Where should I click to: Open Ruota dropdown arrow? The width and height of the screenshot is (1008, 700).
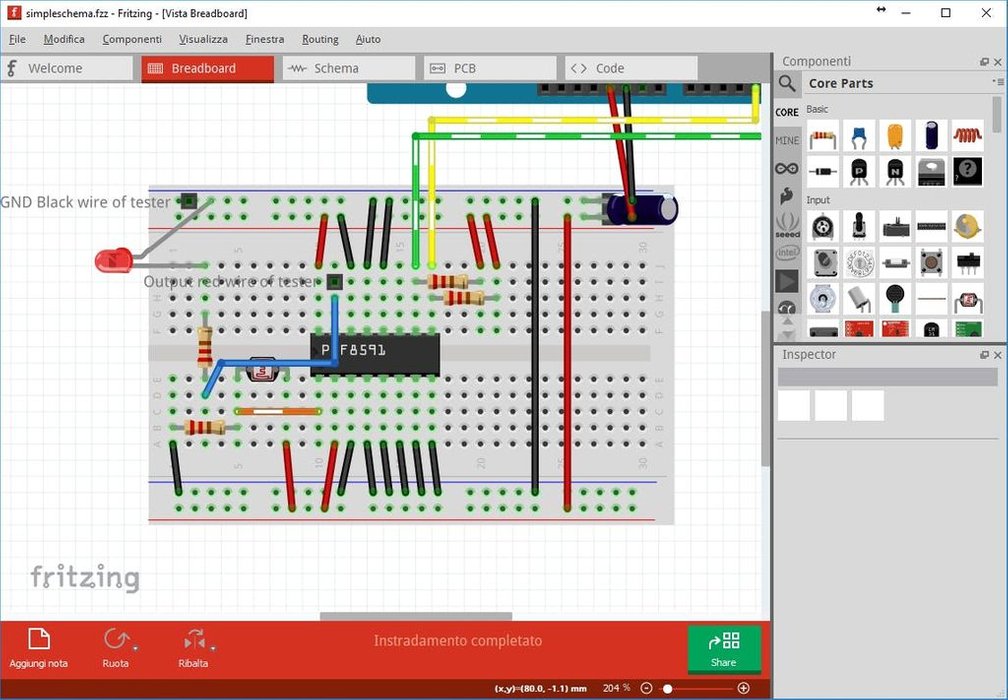(135, 649)
